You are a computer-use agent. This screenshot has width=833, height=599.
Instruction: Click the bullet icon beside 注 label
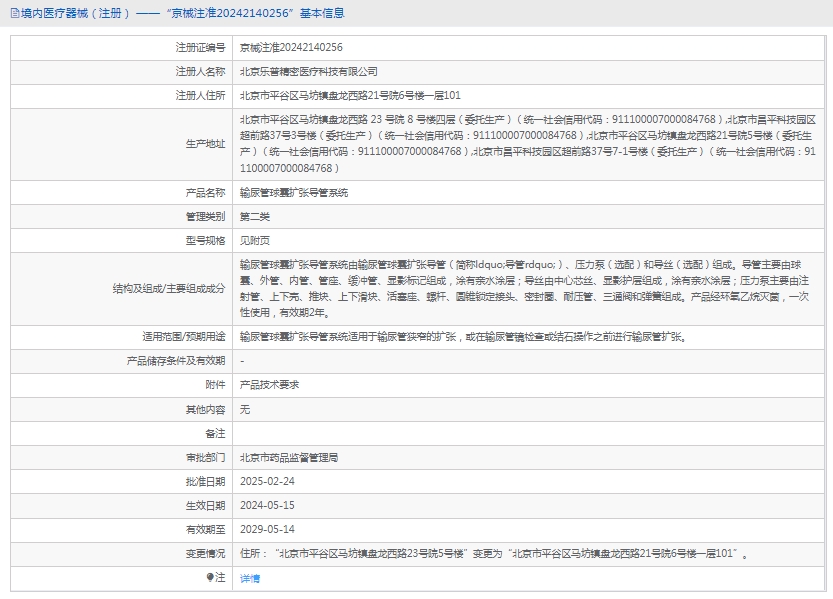(x=211, y=578)
